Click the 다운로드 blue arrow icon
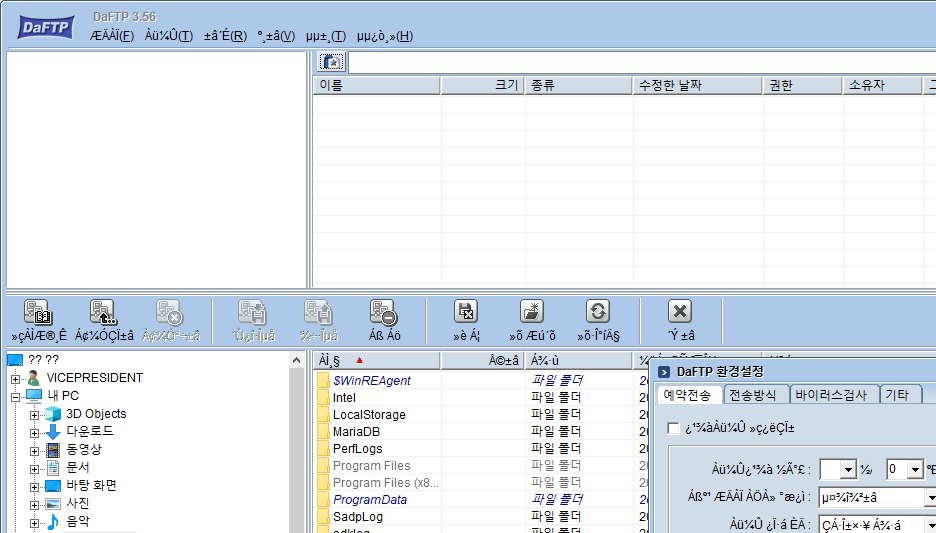 tap(53, 432)
